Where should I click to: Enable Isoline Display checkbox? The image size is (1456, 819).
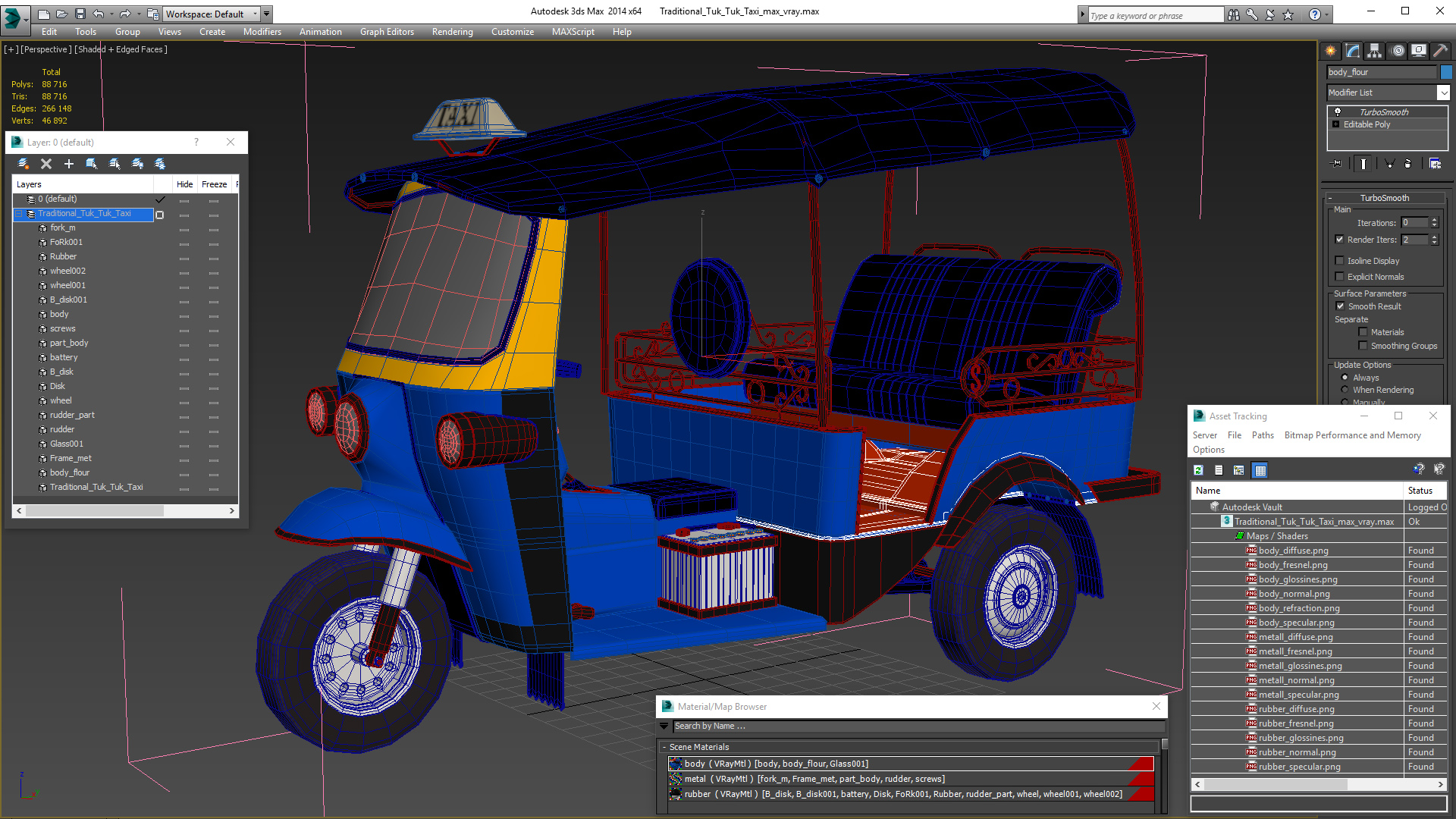click(1339, 261)
